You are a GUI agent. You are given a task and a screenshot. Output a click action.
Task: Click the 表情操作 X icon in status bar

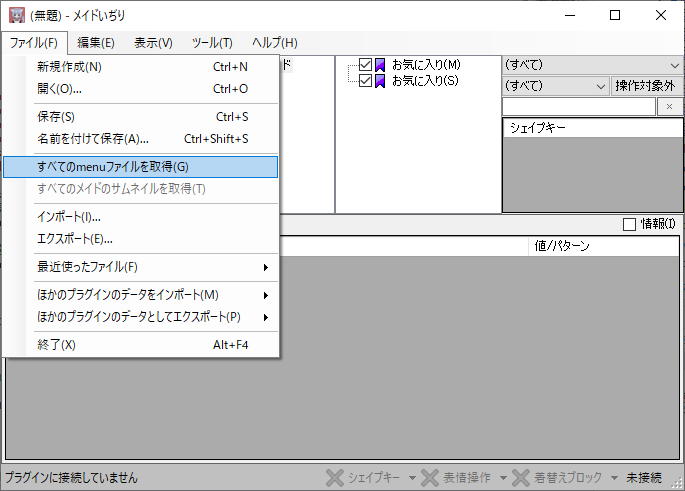[x=430, y=478]
